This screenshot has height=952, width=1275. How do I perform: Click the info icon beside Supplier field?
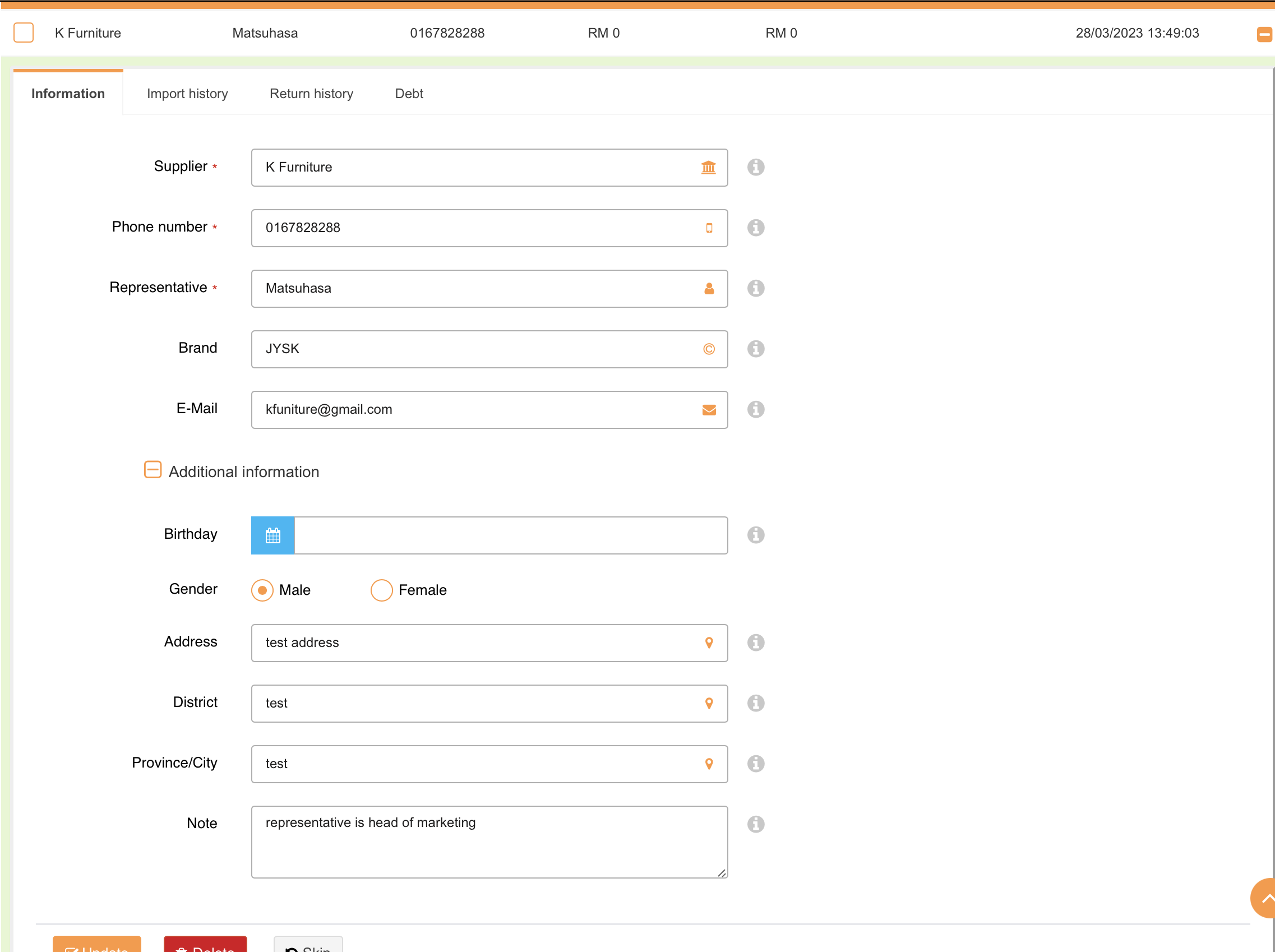pos(755,167)
